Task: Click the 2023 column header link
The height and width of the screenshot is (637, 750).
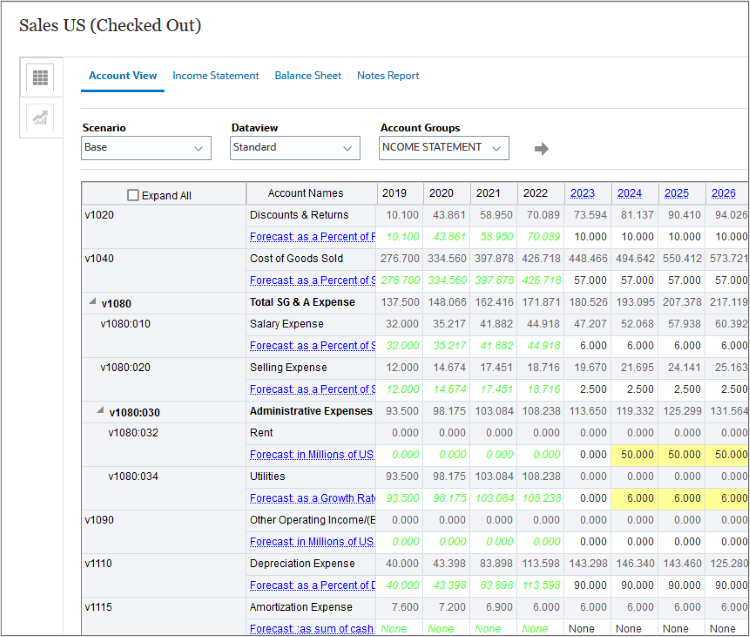Action: (x=582, y=194)
